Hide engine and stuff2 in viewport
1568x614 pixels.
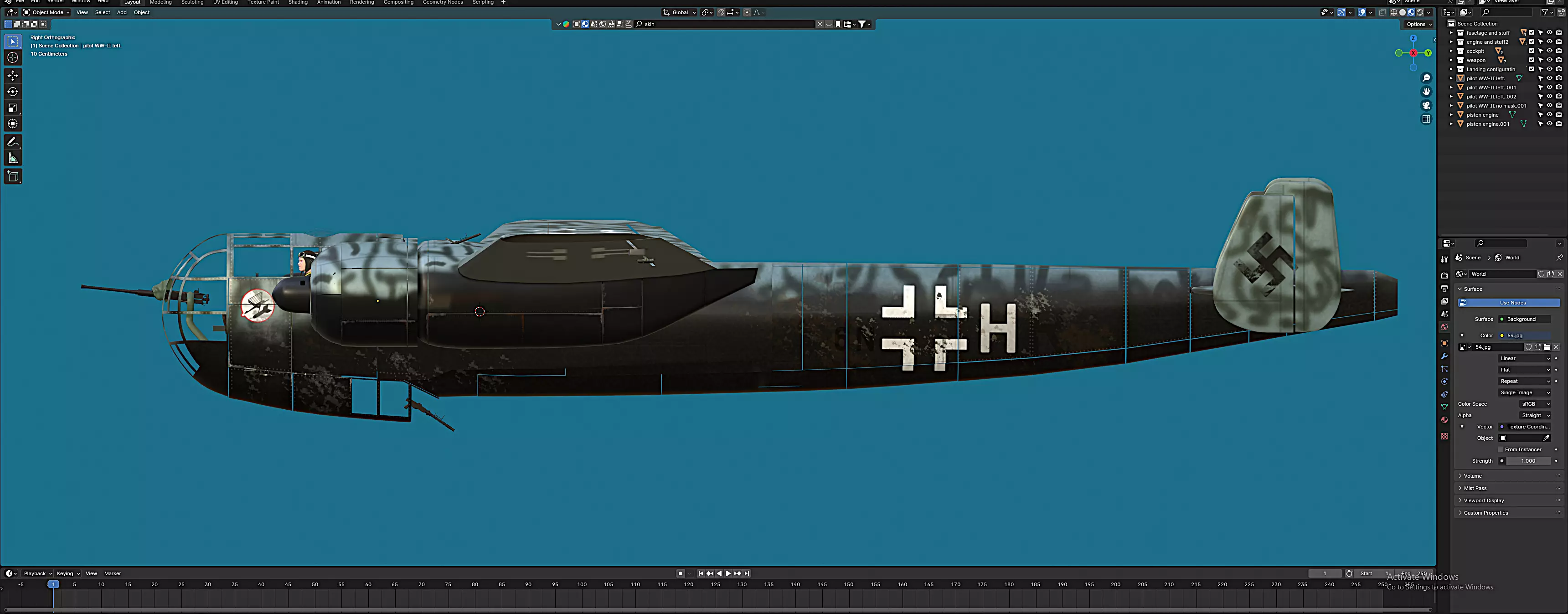[x=1549, y=42]
